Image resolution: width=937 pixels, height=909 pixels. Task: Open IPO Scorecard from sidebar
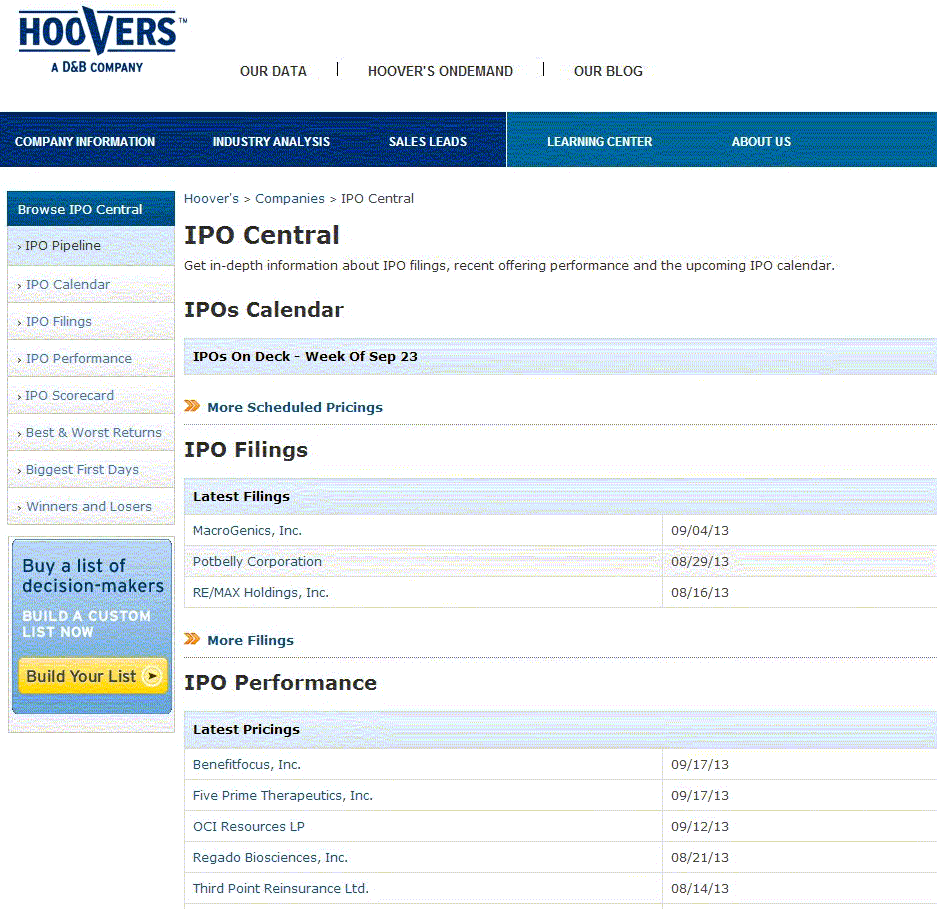pos(70,396)
